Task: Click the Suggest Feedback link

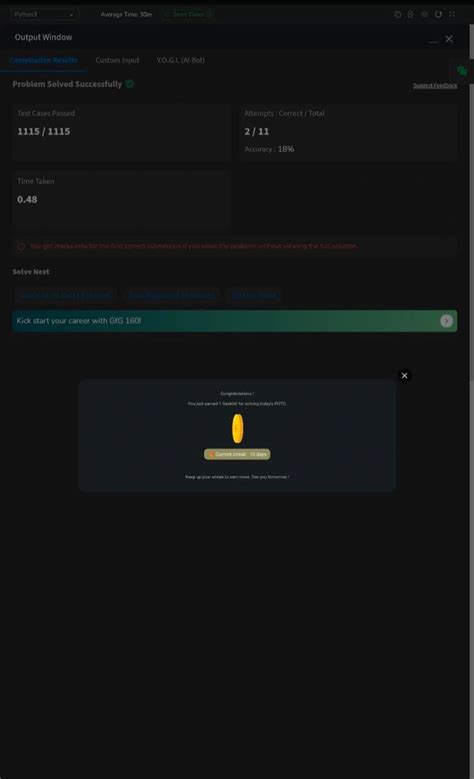Action: click(435, 85)
